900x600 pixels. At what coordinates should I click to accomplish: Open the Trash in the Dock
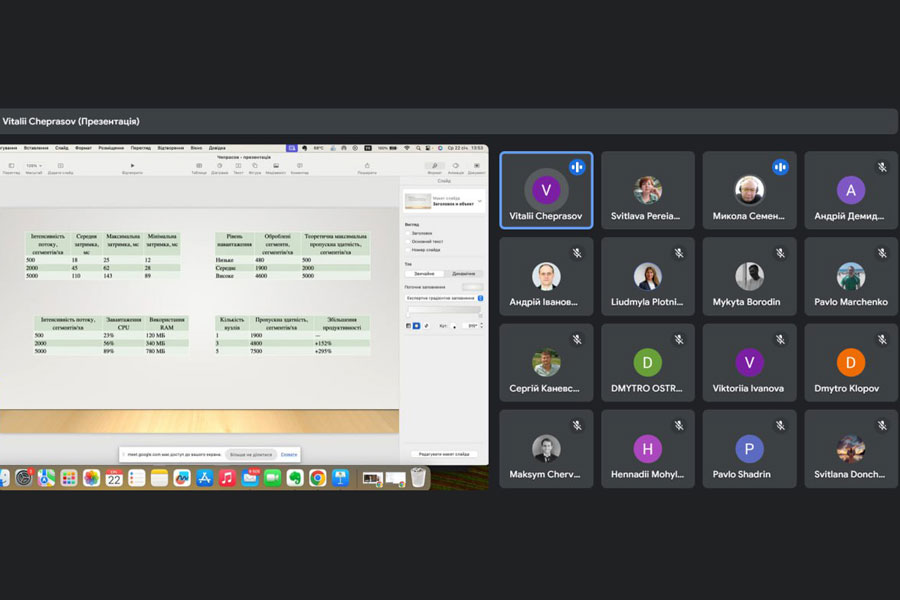coord(418,478)
